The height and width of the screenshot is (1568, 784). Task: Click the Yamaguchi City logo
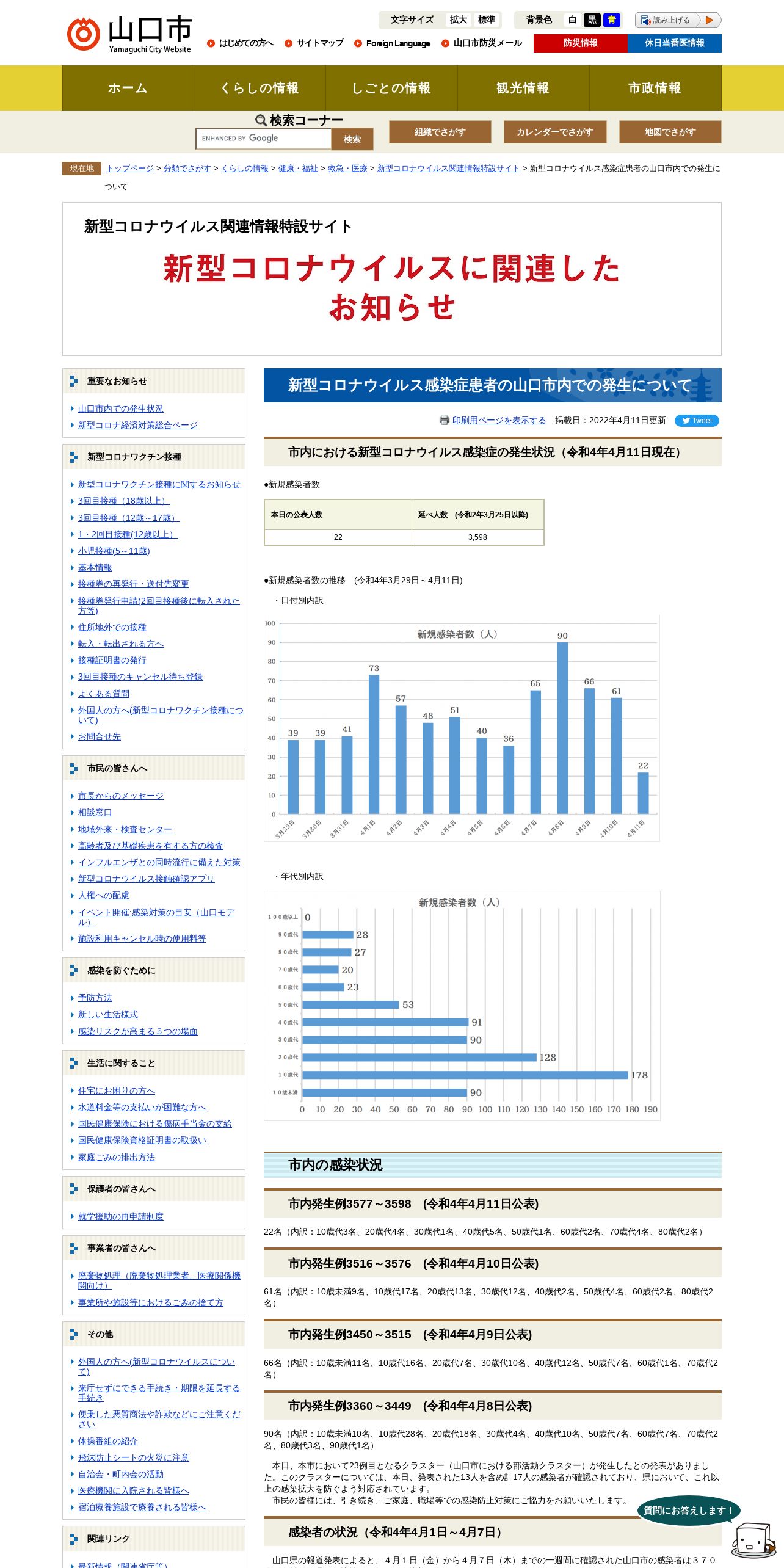point(129,34)
